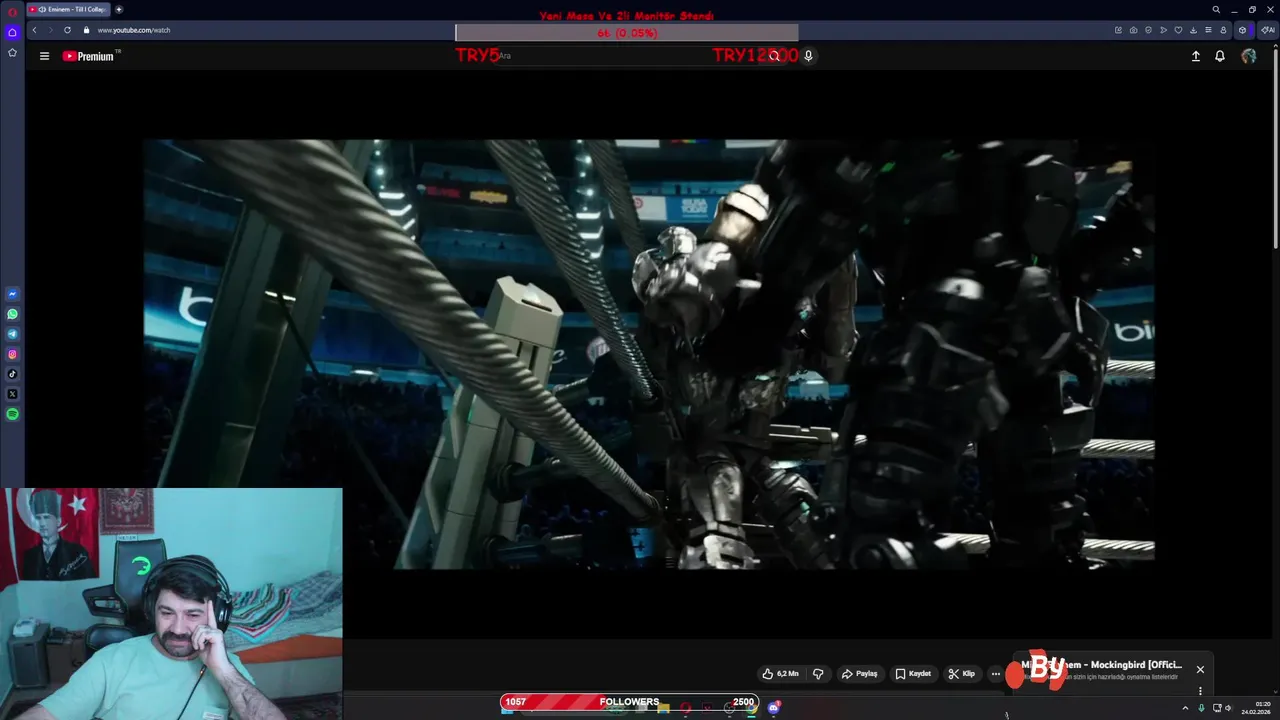
Task: Show hidden system tray icons chevron
Action: click(x=1185, y=708)
